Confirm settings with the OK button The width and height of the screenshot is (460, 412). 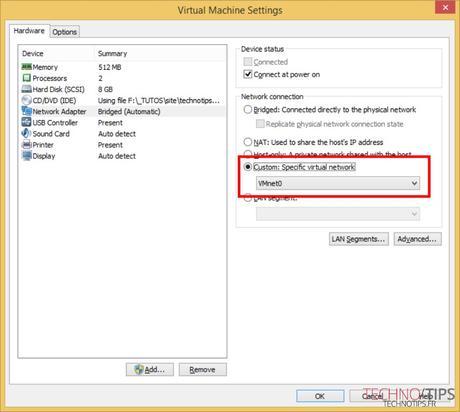point(320,396)
